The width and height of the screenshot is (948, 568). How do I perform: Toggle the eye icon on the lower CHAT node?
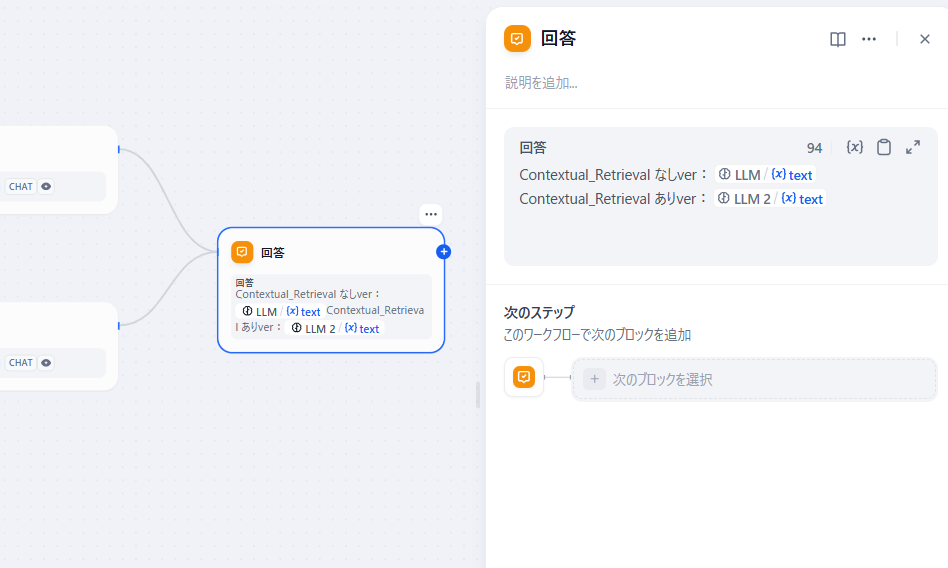tap(46, 362)
